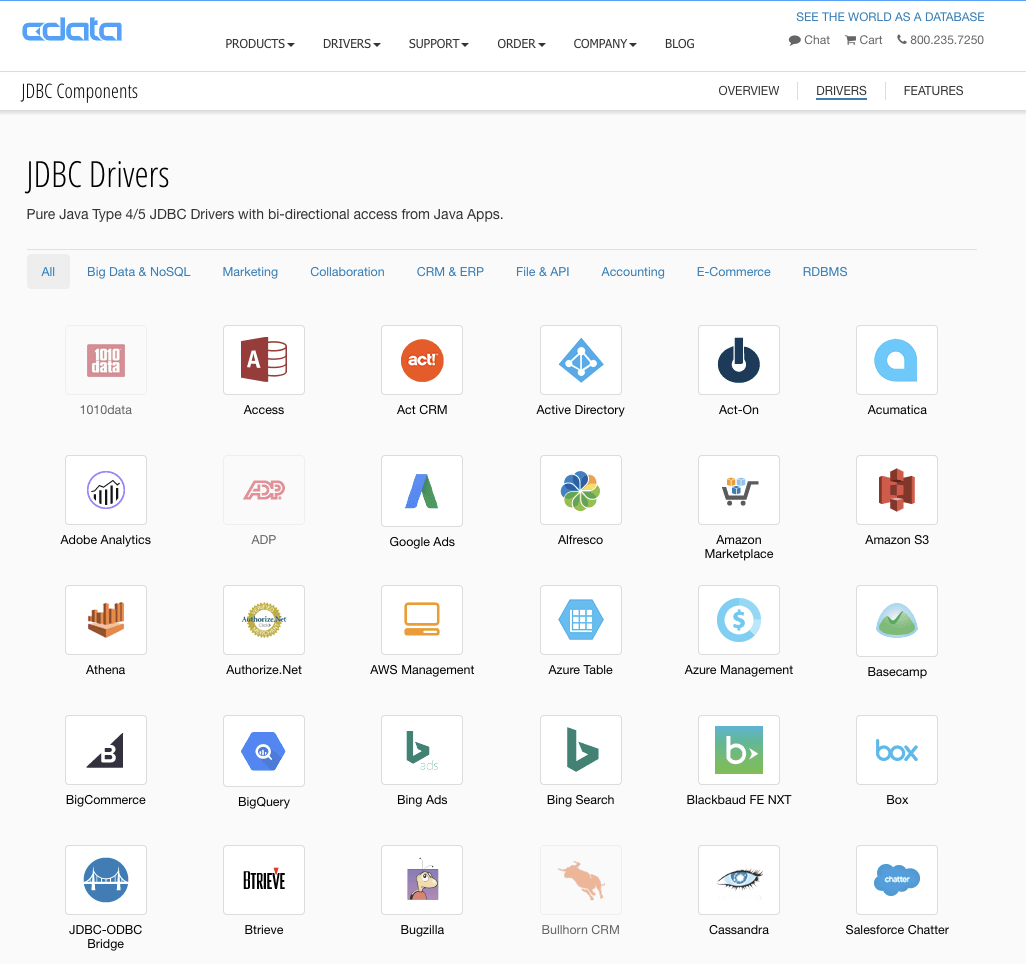Expand the DRIVERS dropdown in top navigation
The image size is (1026, 964).
click(x=351, y=44)
